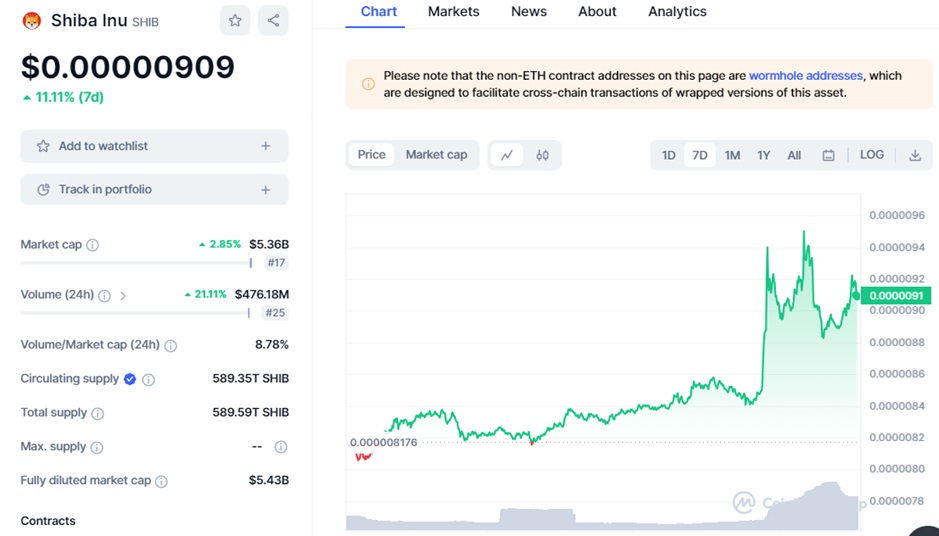Click the Max. supply info icon

tap(97, 447)
